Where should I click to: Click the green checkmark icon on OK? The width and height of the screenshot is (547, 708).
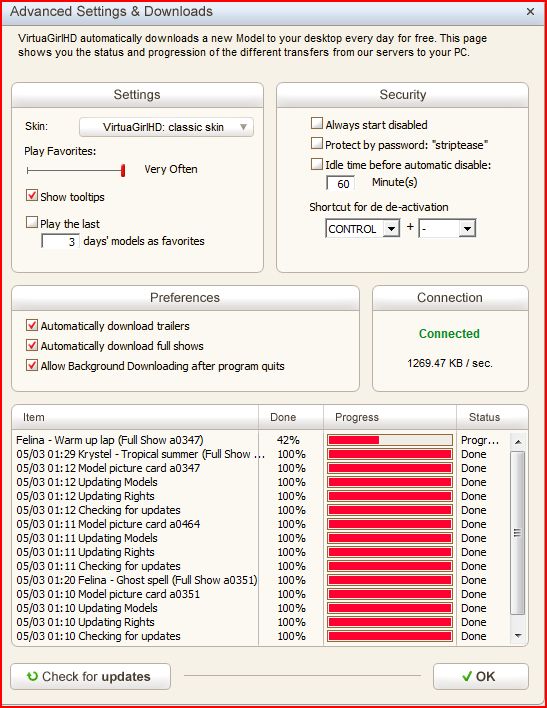click(467, 676)
